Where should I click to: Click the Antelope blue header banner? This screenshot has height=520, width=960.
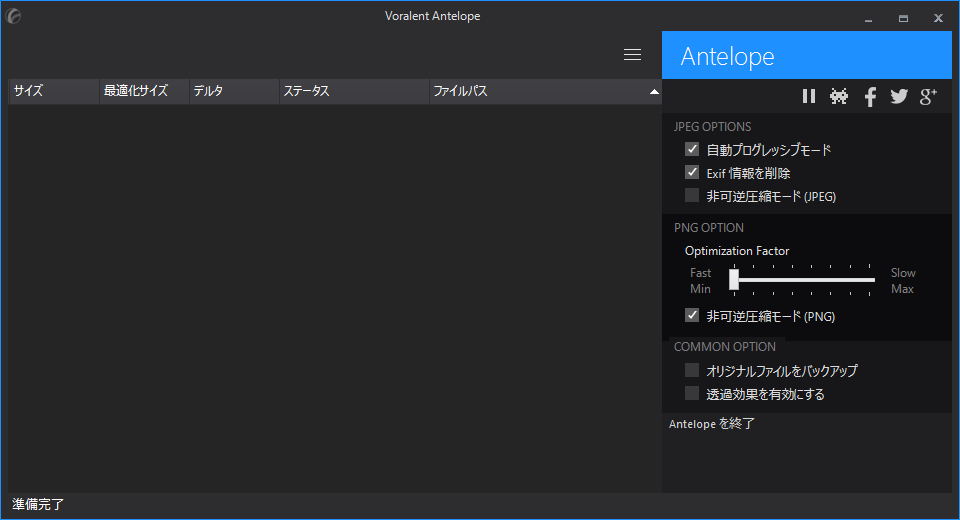[x=807, y=55]
